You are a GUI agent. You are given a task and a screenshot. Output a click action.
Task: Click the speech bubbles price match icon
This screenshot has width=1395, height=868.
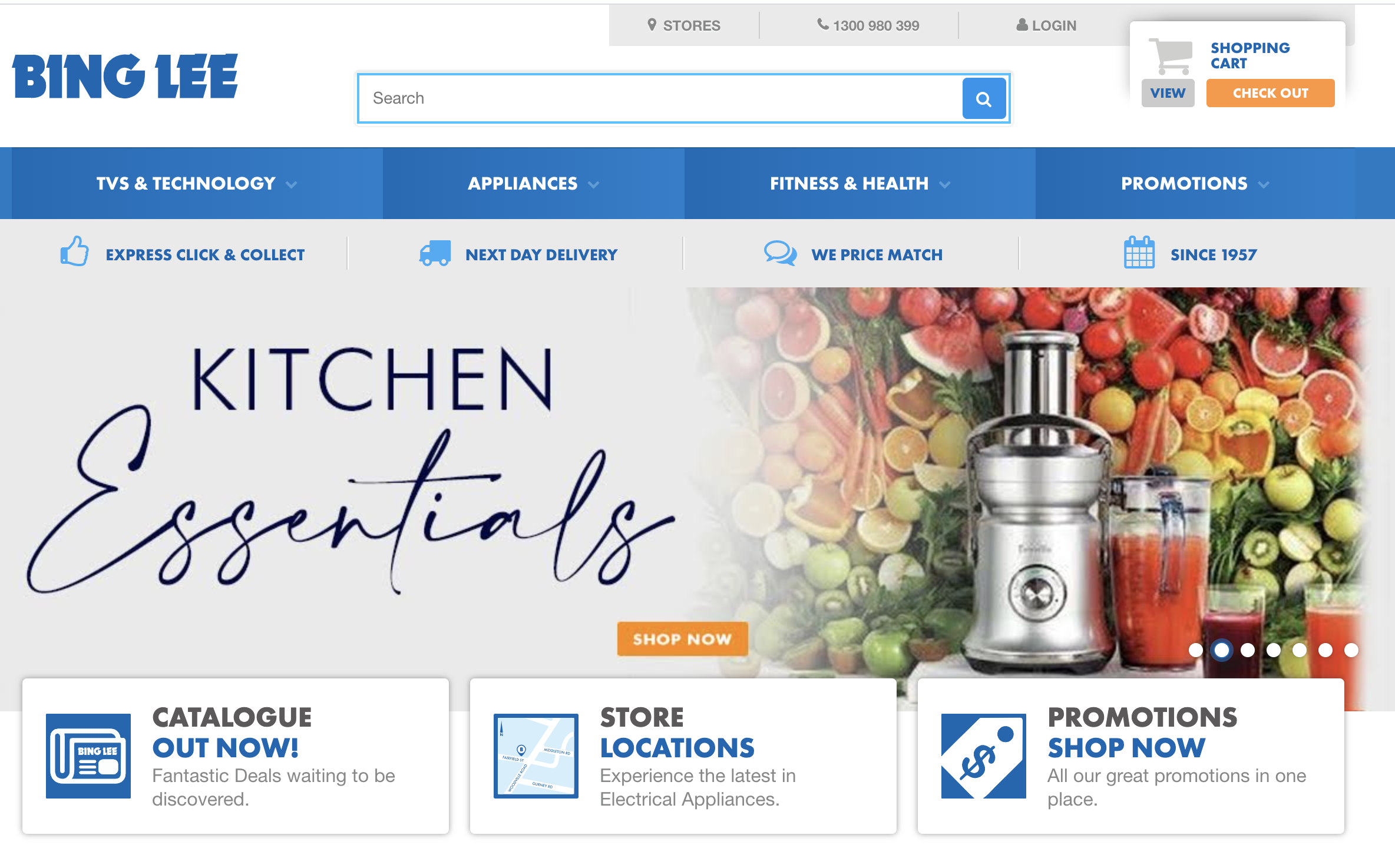tap(781, 254)
